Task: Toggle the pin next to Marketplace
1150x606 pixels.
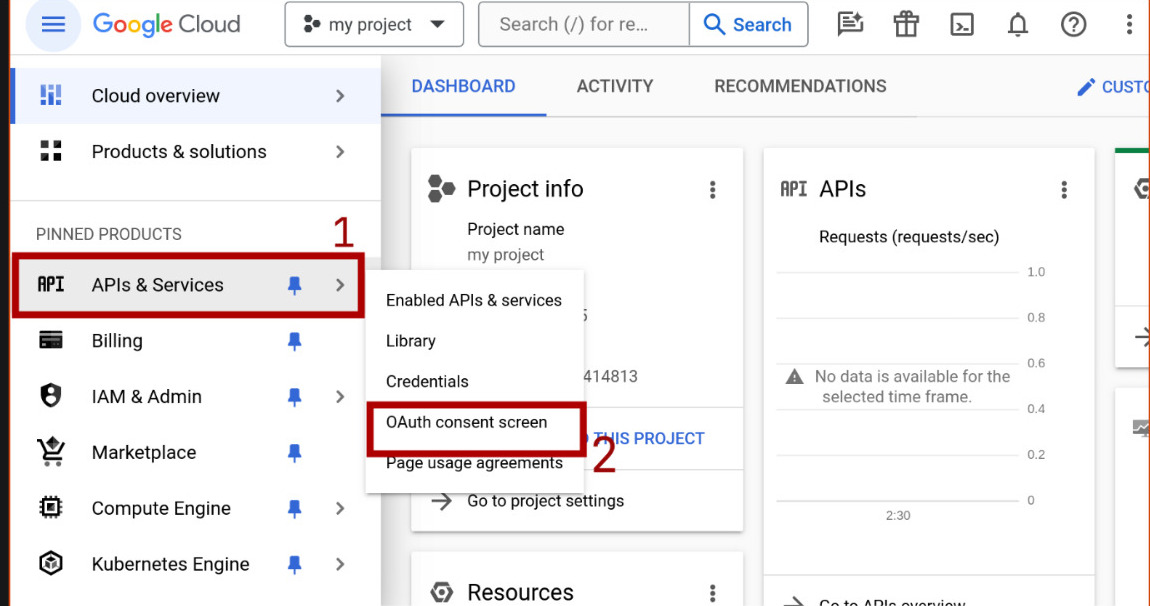Action: [x=294, y=453]
